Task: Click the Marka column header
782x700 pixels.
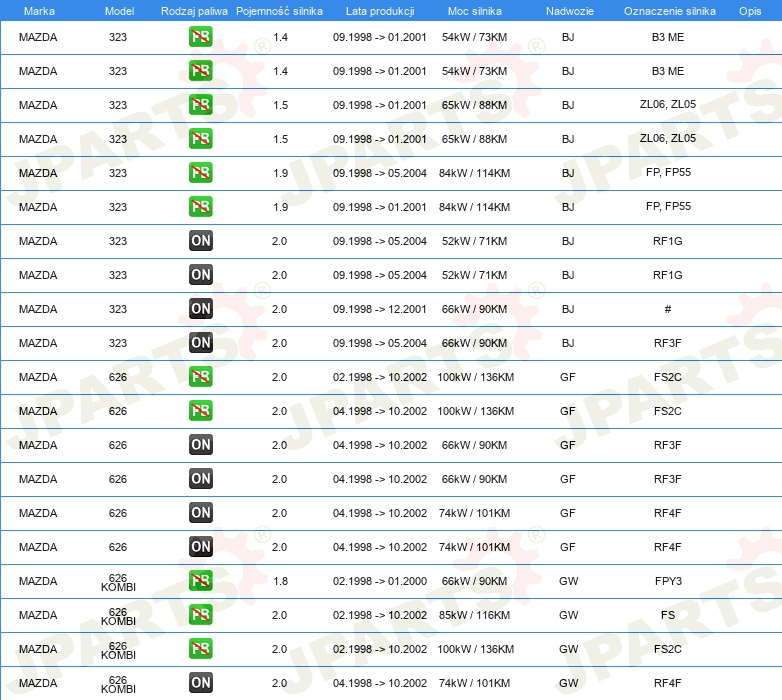Action: click(39, 11)
